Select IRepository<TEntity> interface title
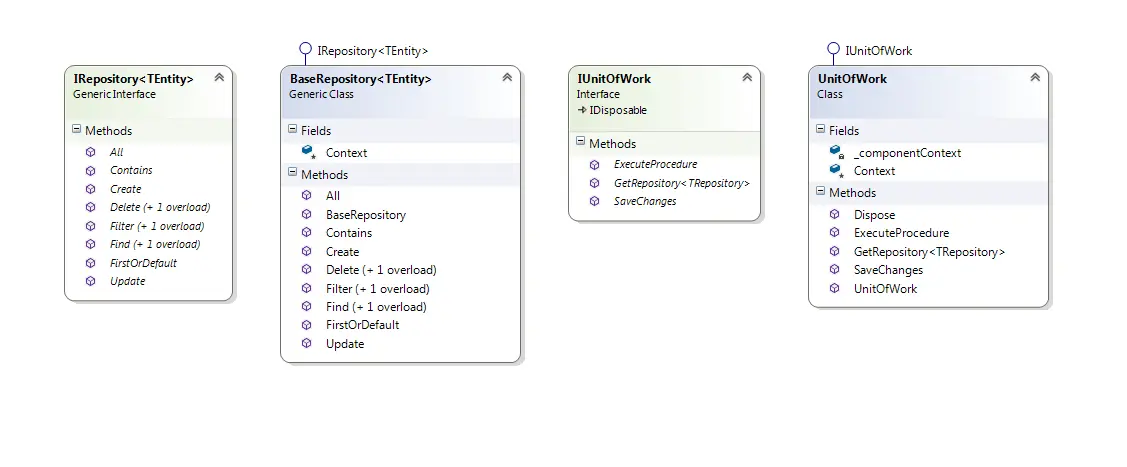1127x467 pixels. point(133,78)
